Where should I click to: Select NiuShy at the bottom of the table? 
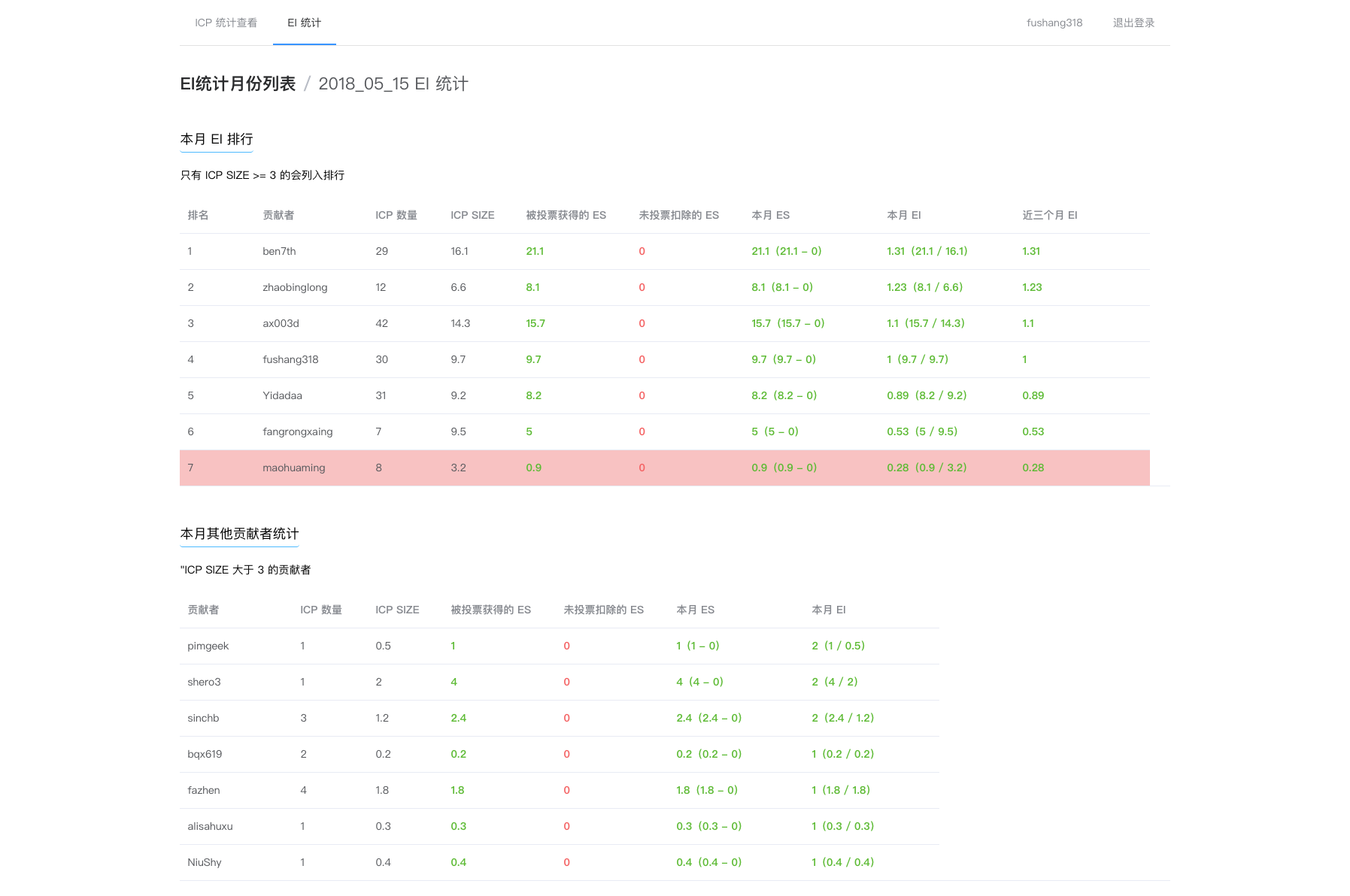pyautogui.click(x=203, y=862)
